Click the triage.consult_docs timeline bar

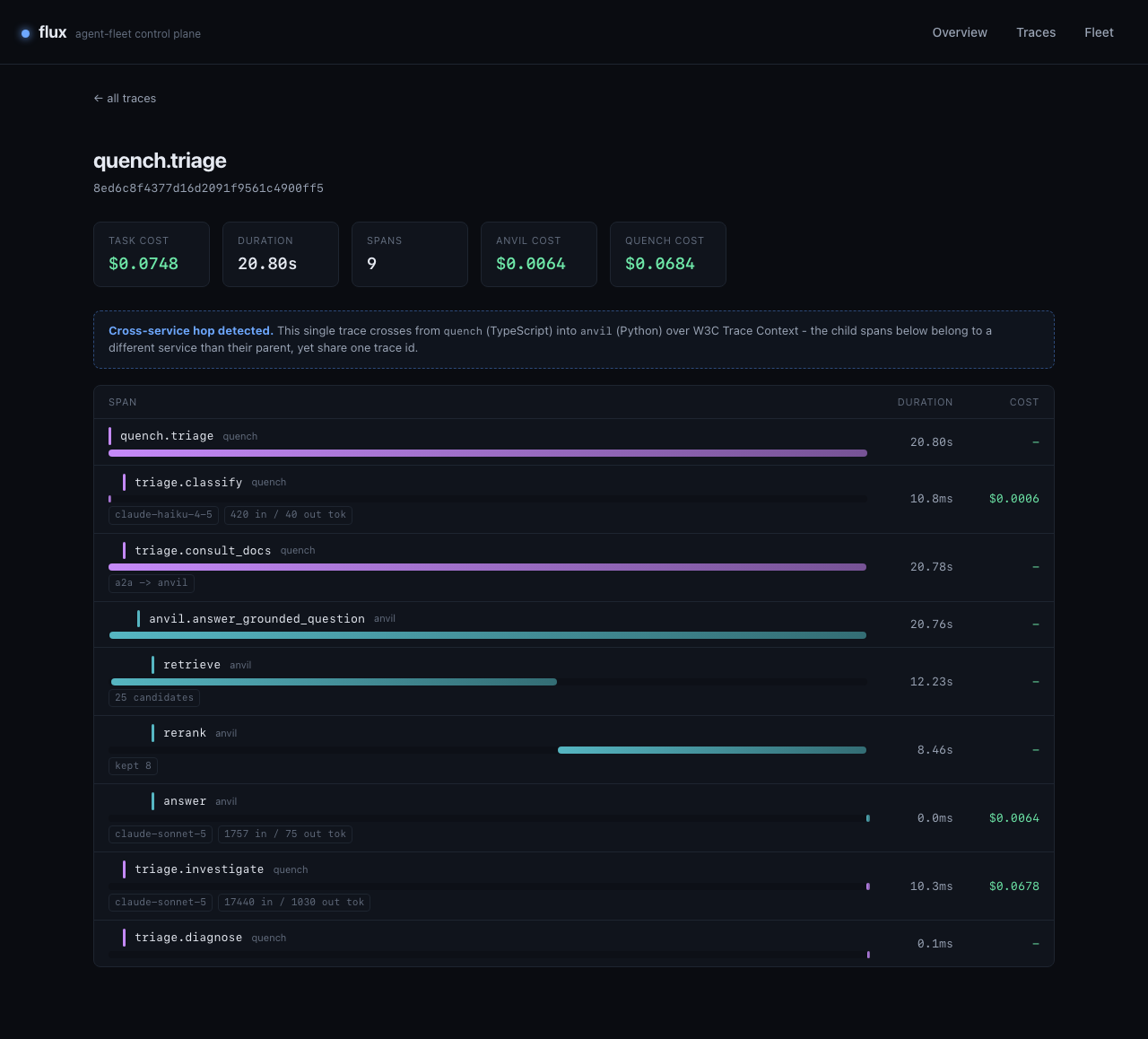pos(487,567)
